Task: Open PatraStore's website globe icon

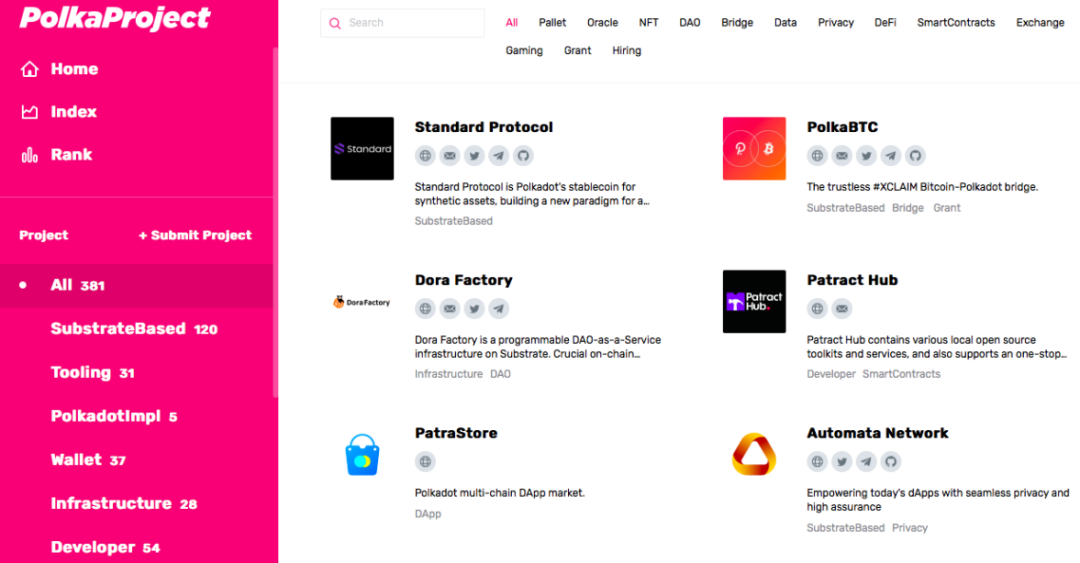Action: point(426,462)
